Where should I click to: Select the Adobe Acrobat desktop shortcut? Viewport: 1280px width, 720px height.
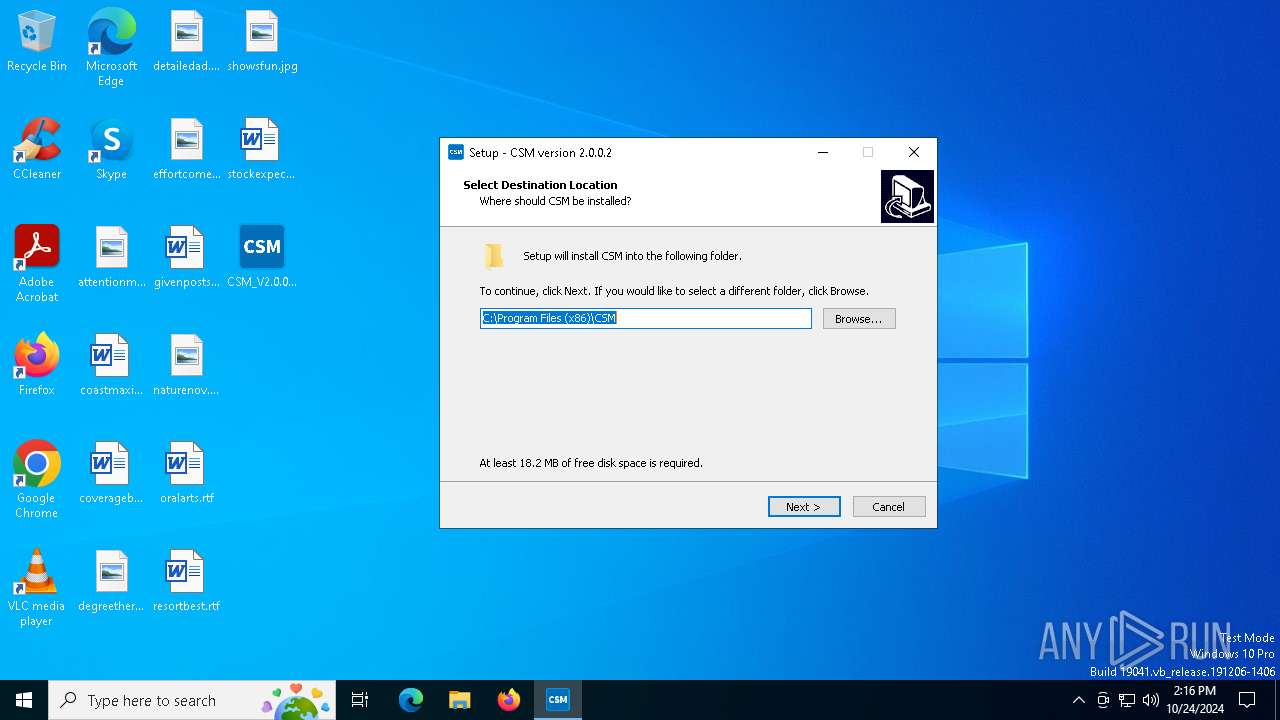pos(37,264)
